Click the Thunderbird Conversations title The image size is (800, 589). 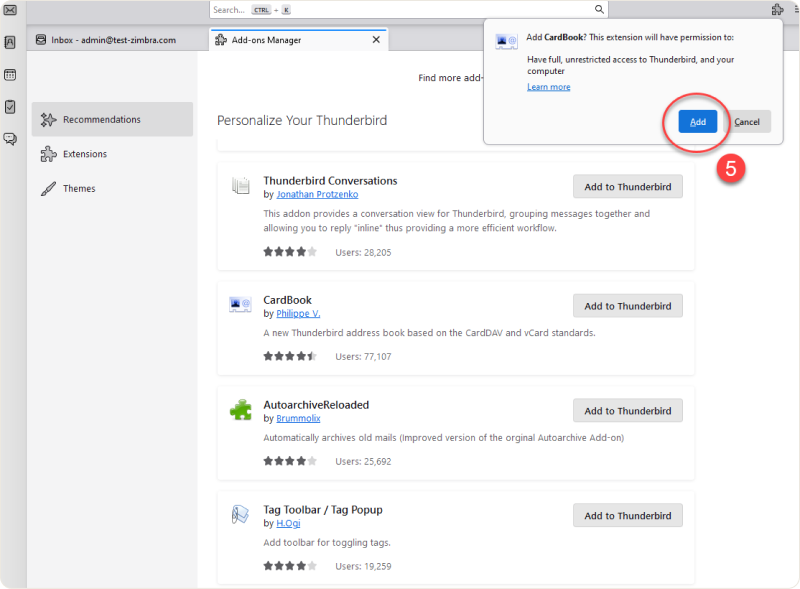[330, 181]
